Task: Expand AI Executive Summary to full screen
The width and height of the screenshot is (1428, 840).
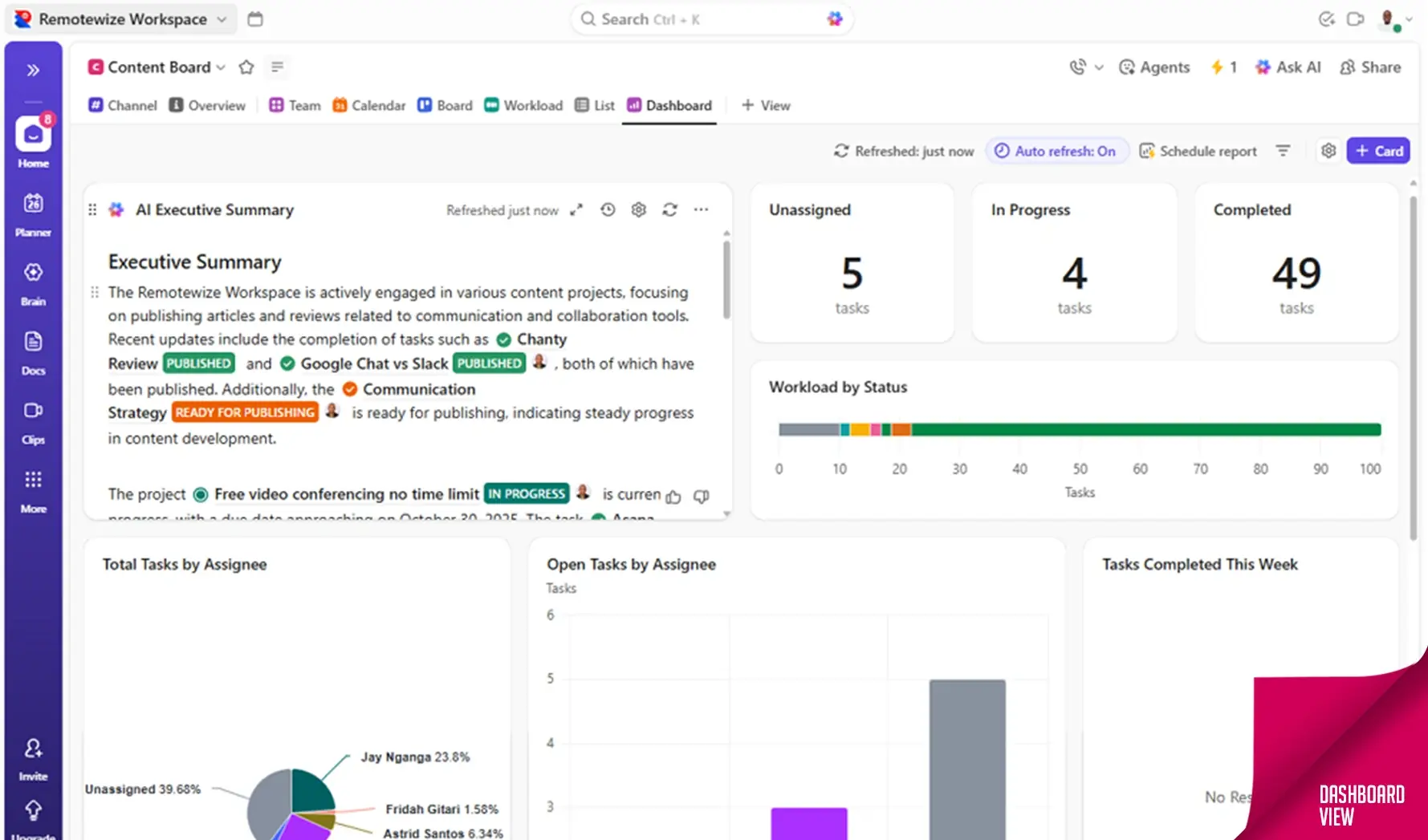Action: [x=576, y=210]
